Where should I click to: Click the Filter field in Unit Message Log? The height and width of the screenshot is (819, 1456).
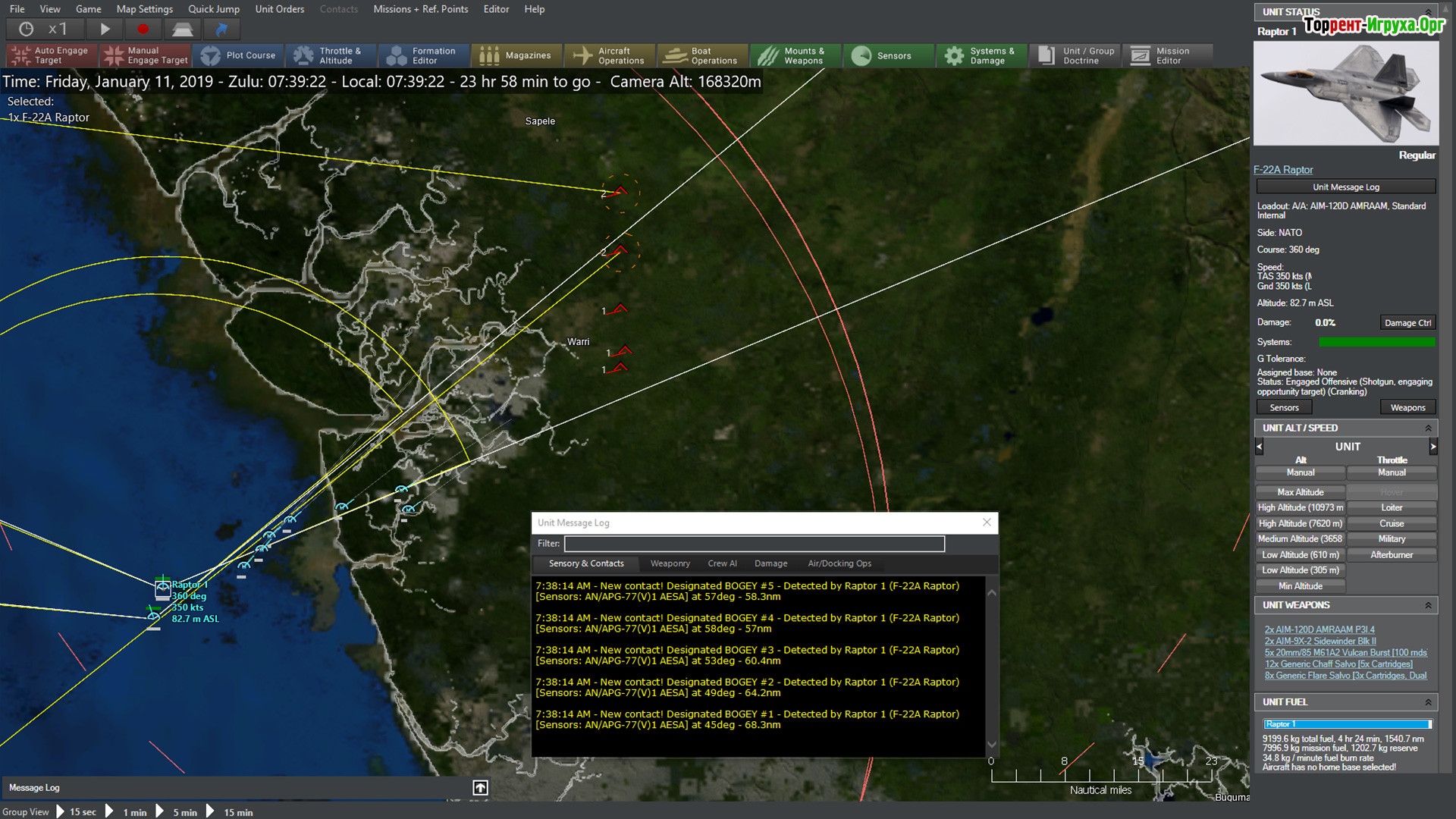[754, 544]
